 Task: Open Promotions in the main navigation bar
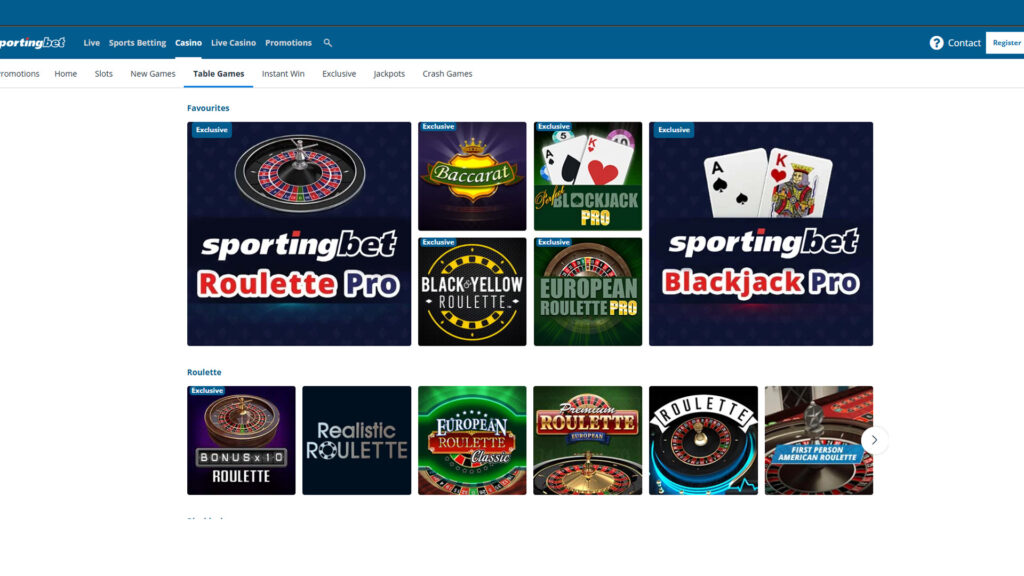coord(288,43)
